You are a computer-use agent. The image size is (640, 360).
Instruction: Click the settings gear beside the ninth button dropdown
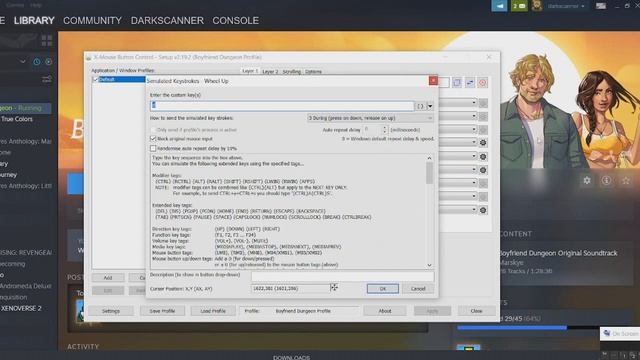click(x=483, y=210)
